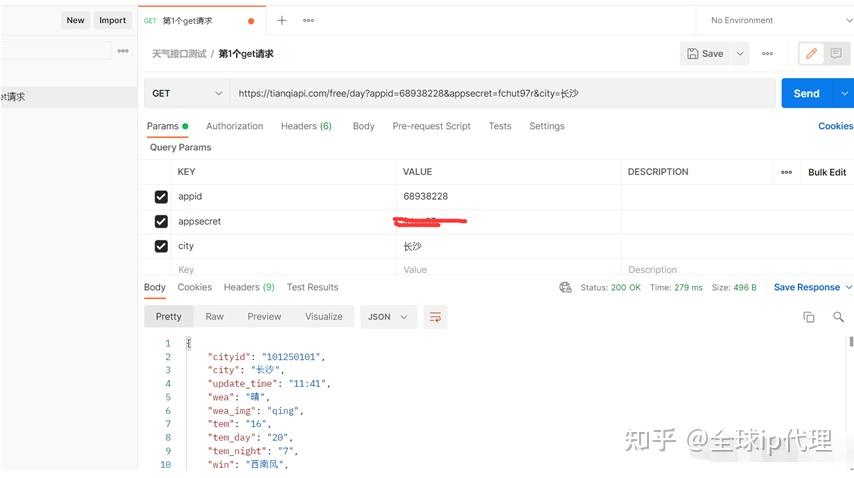This screenshot has height=478, width=854.
Task: Expand the Save button dropdown arrow
Action: (740, 54)
